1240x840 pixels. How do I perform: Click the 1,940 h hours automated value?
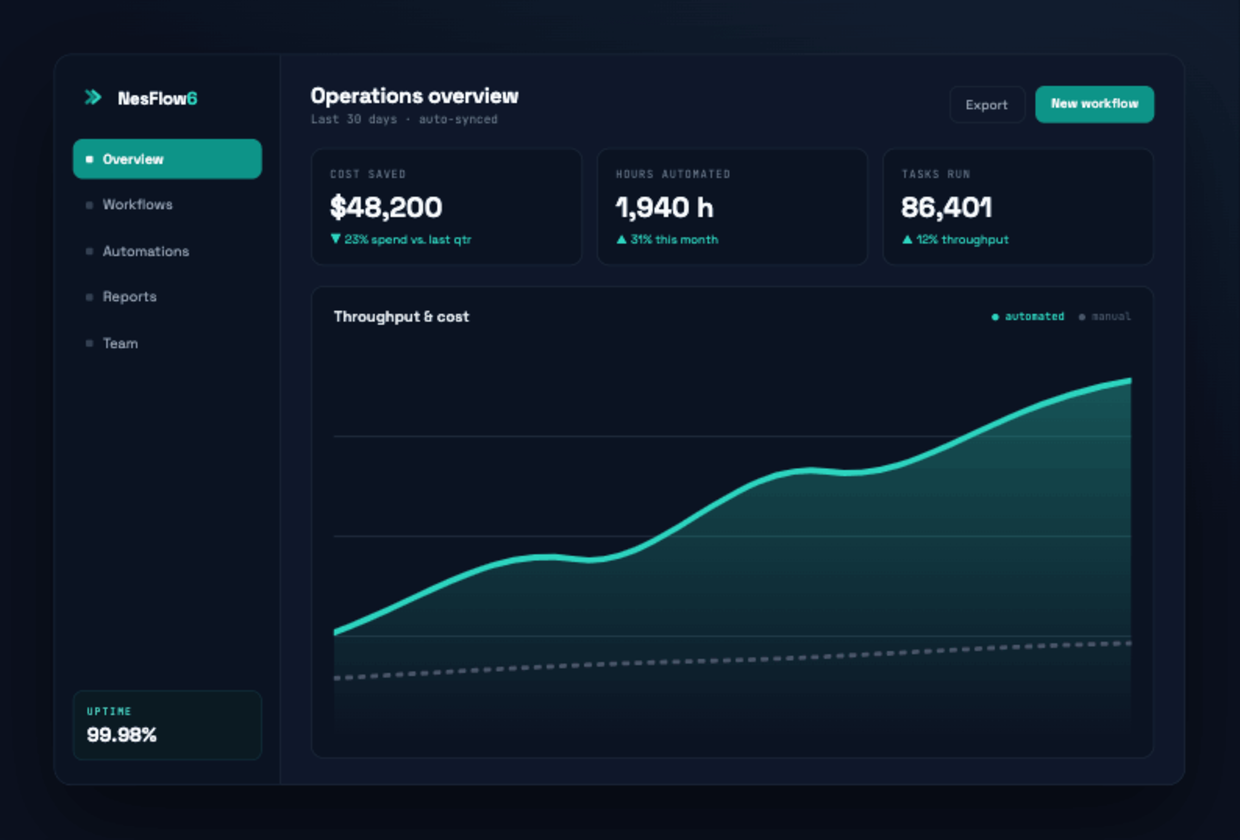(x=664, y=208)
